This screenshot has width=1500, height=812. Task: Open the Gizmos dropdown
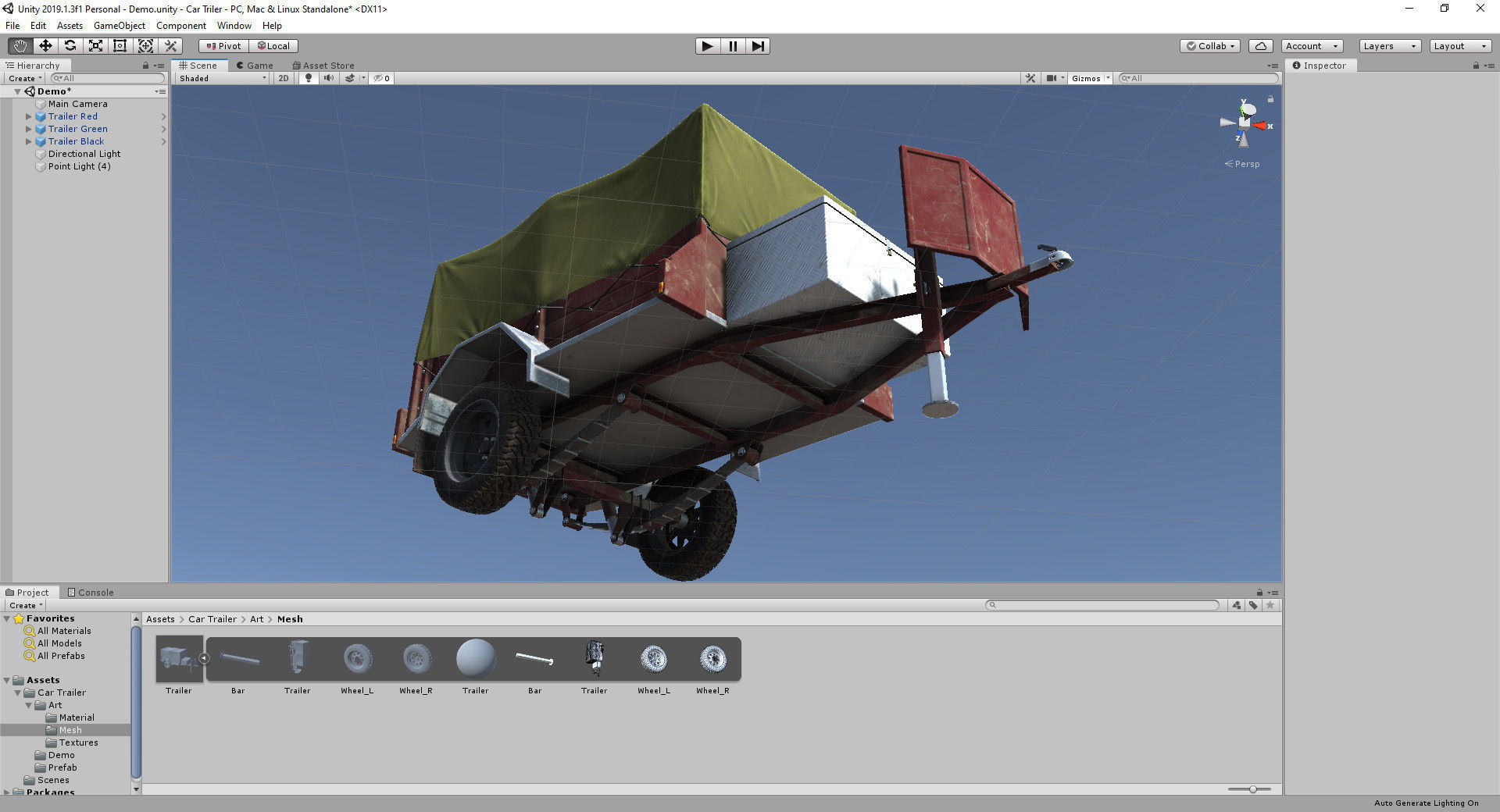[x=1091, y=78]
